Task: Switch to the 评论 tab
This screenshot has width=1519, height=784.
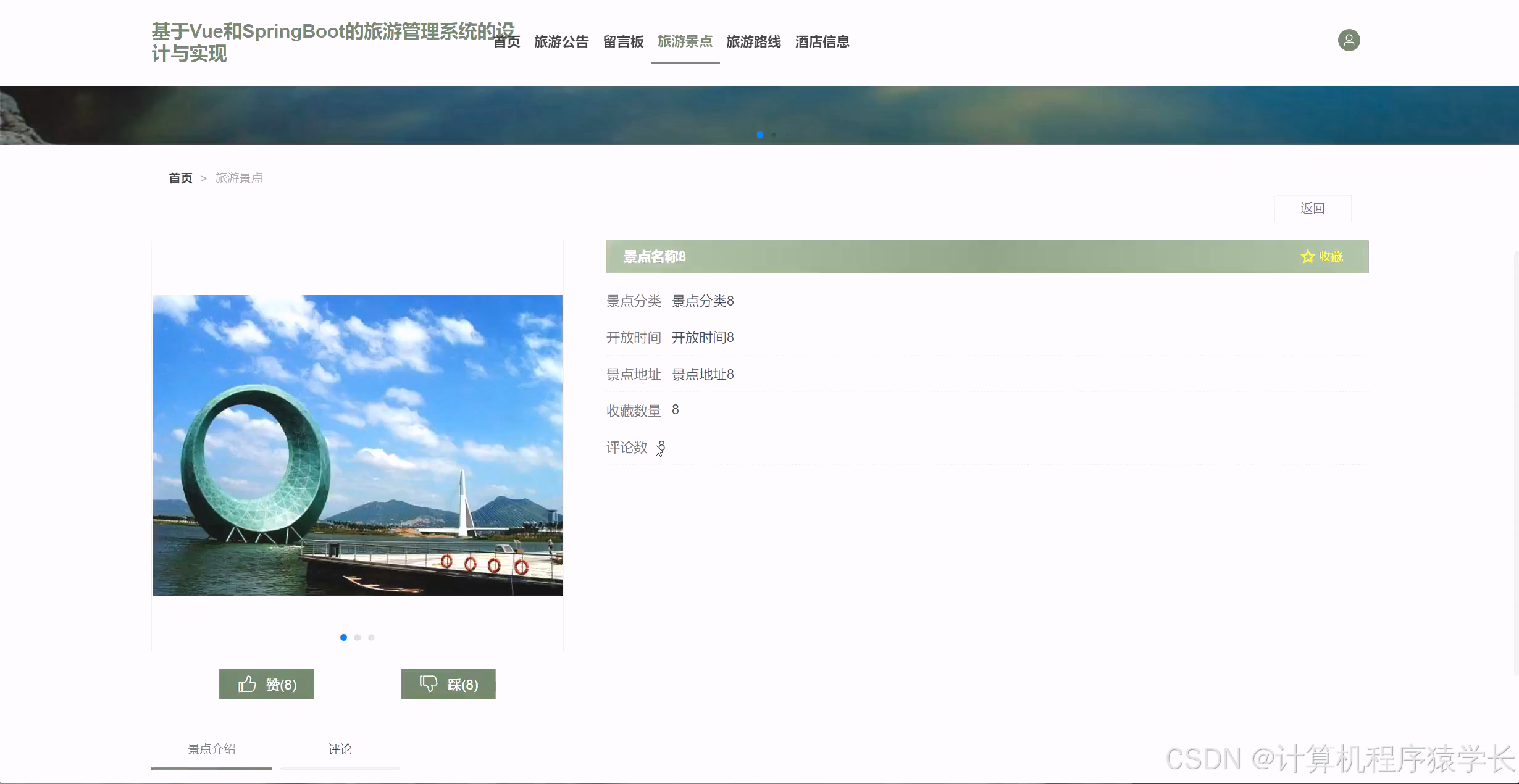Action: 340,749
